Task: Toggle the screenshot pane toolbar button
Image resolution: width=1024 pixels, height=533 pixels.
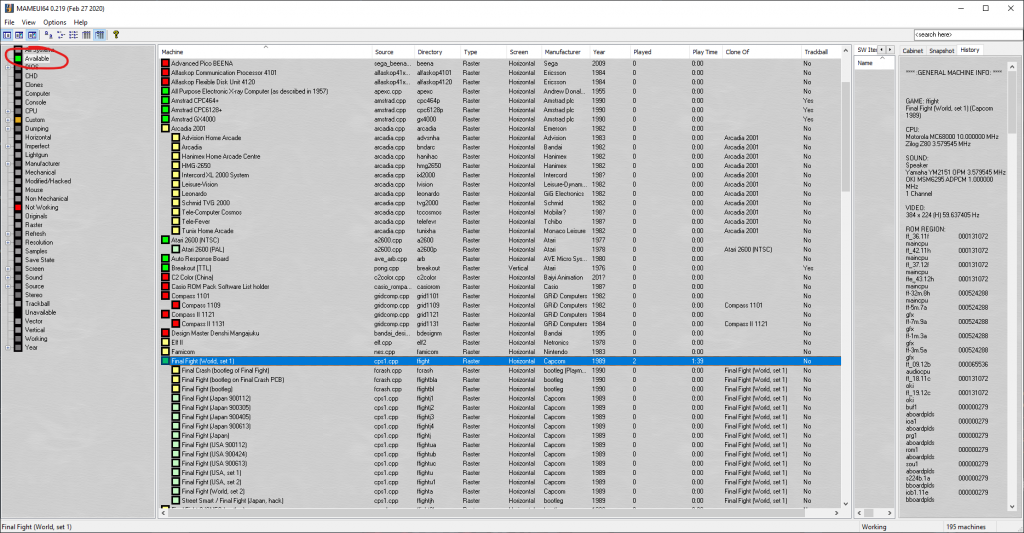Action: pyautogui.click(x=20, y=34)
